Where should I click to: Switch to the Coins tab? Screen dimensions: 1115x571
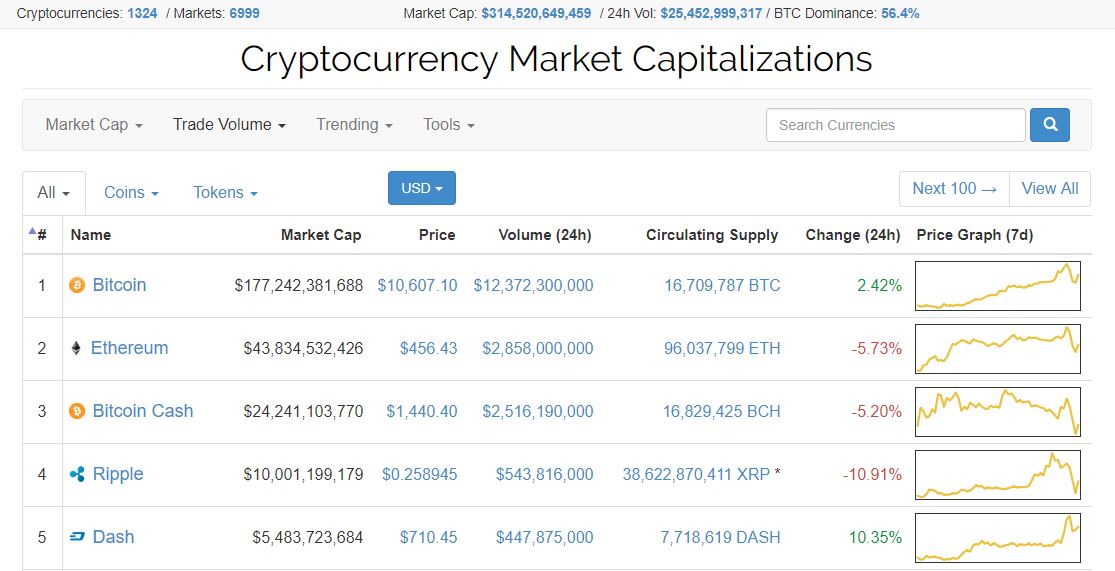point(131,193)
